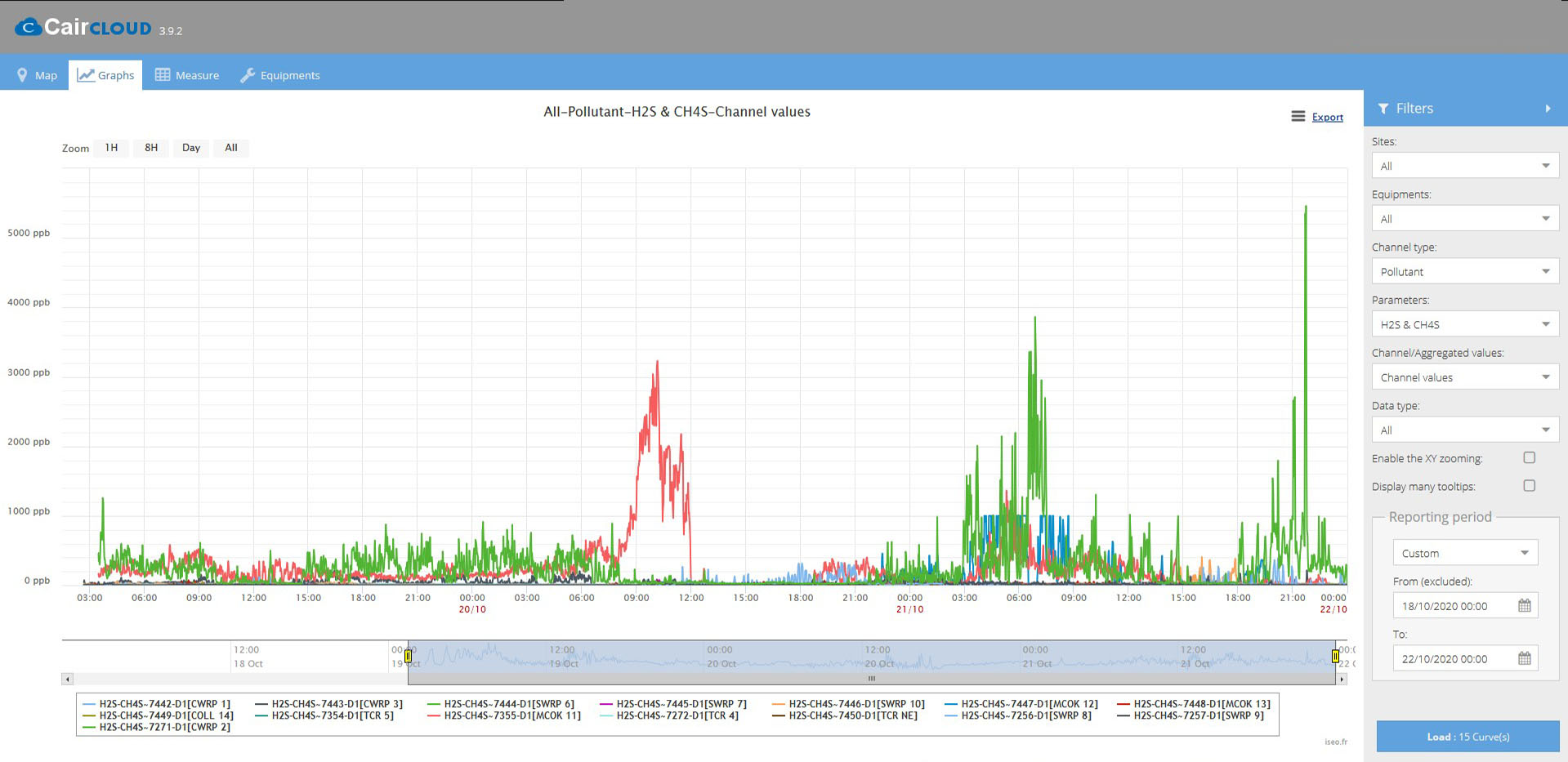1568x762 pixels.
Task: Click the Equipments wrench icon
Action: [248, 75]
